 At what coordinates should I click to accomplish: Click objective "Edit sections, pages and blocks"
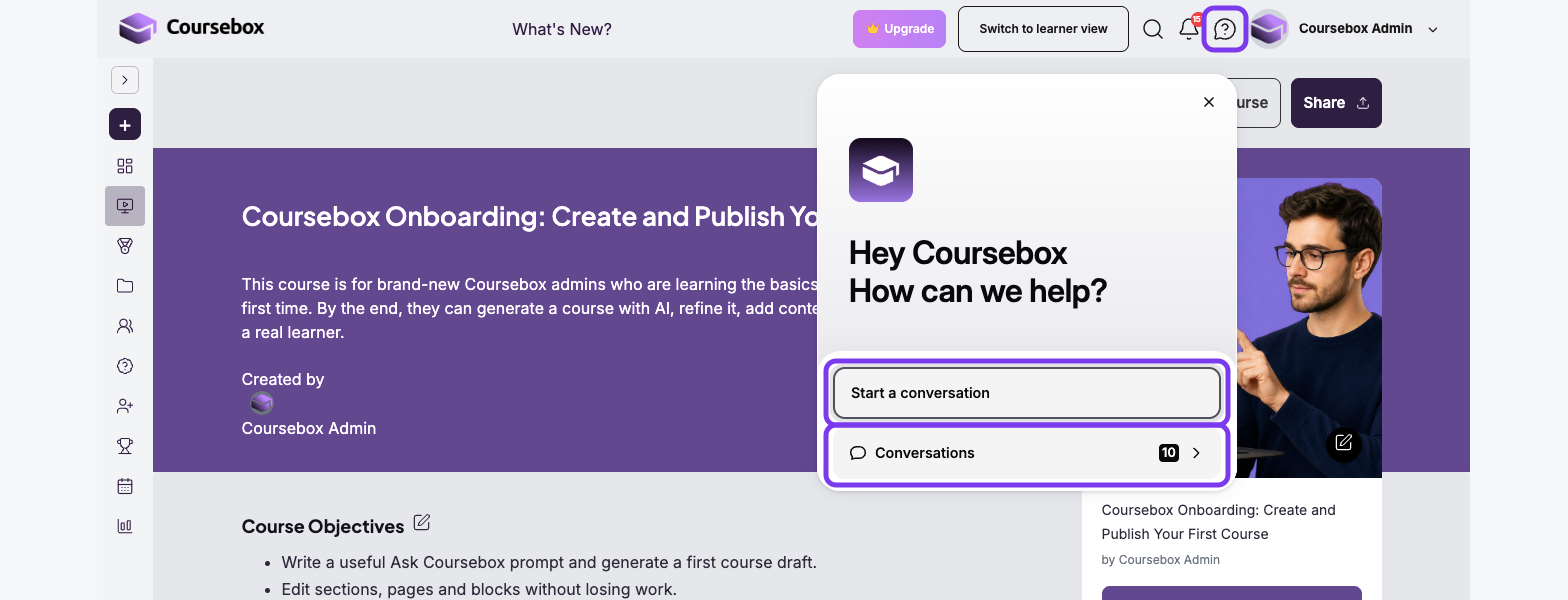point(479,589)
